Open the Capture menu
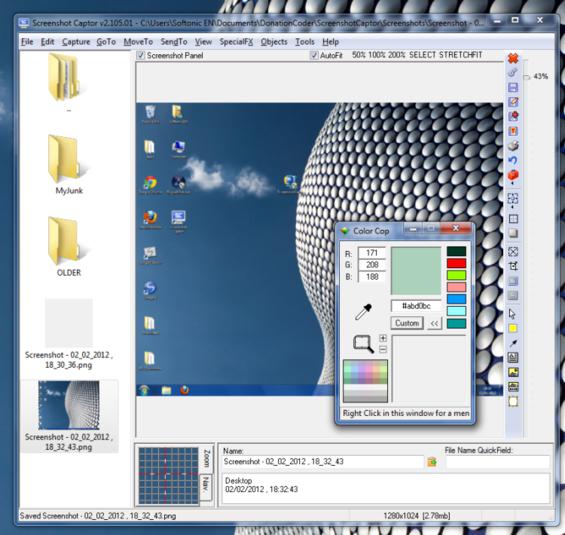 click(x=76, y=42)
